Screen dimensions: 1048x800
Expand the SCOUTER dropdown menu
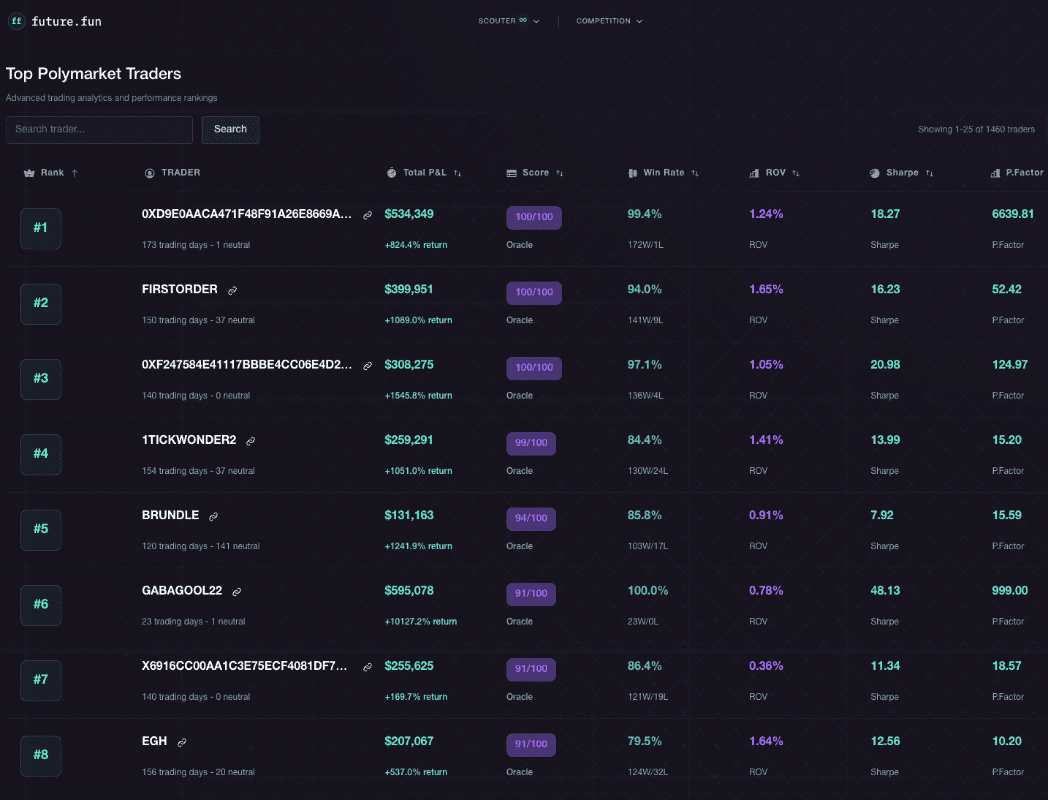point(509,21)
